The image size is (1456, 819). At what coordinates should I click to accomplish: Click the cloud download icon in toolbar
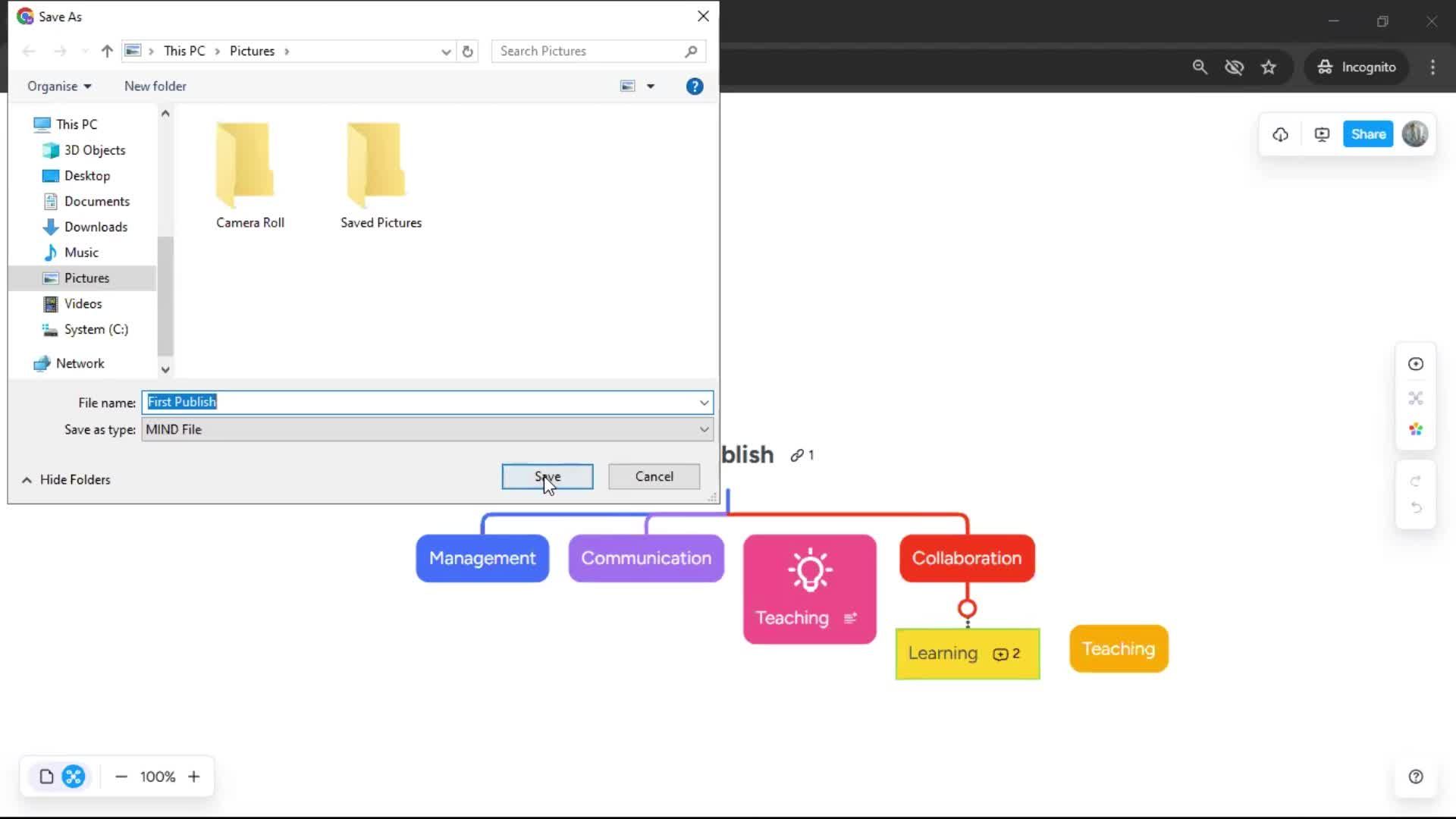click(x=1280, y=134)
